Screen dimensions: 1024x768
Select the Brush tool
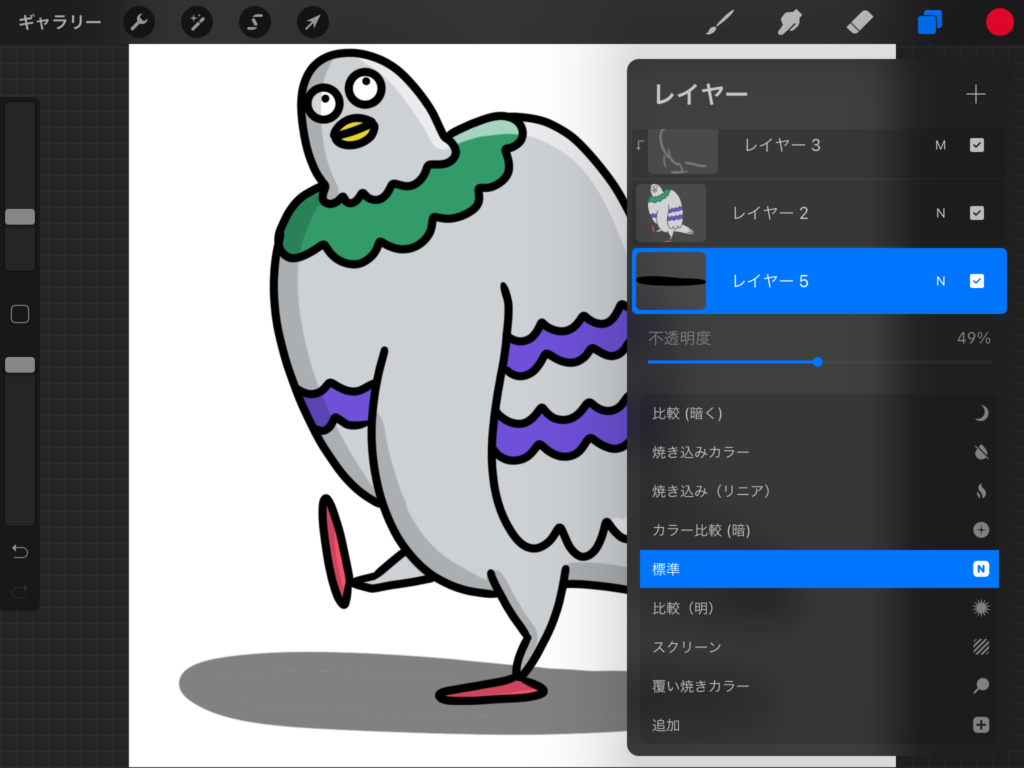point(719,21)
